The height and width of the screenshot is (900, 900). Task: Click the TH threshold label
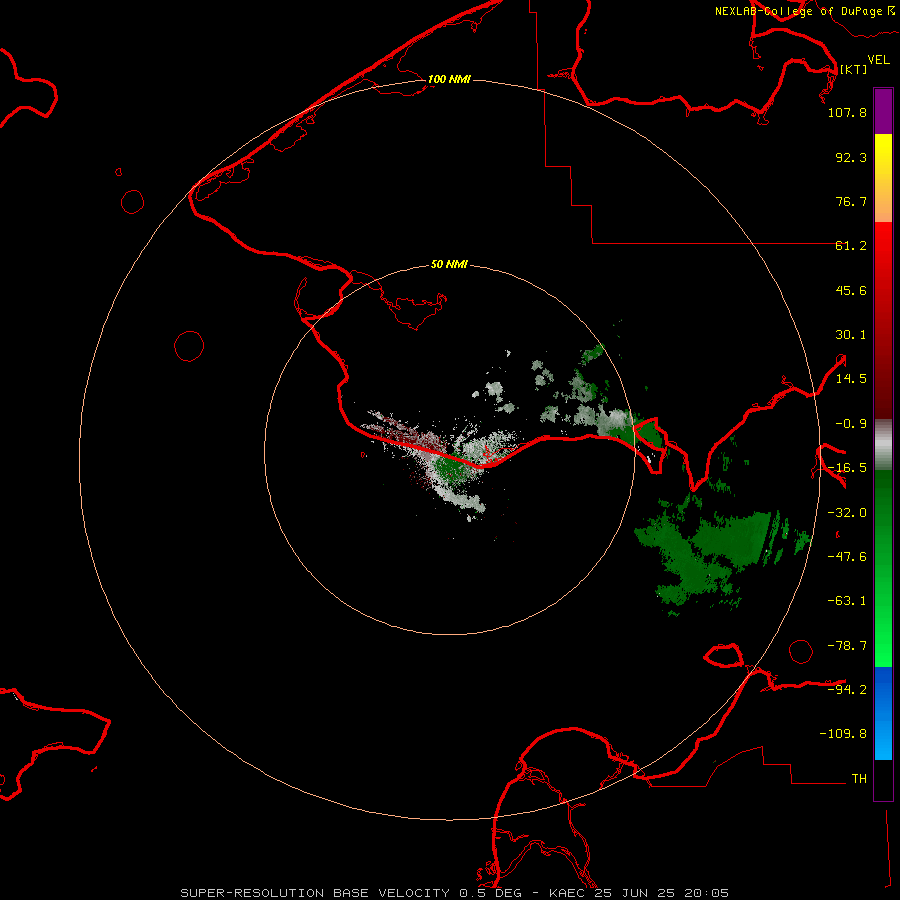(859, 779)
